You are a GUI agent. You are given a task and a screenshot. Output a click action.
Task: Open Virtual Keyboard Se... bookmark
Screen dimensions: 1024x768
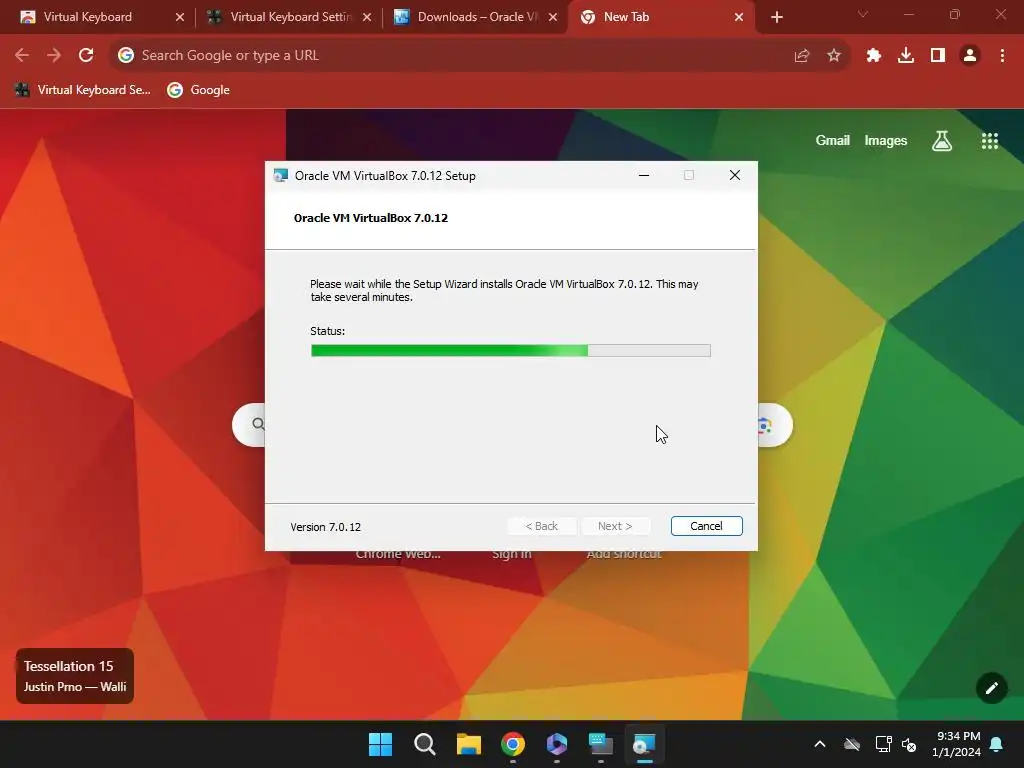pyautogui.click(x=83, y=90)
